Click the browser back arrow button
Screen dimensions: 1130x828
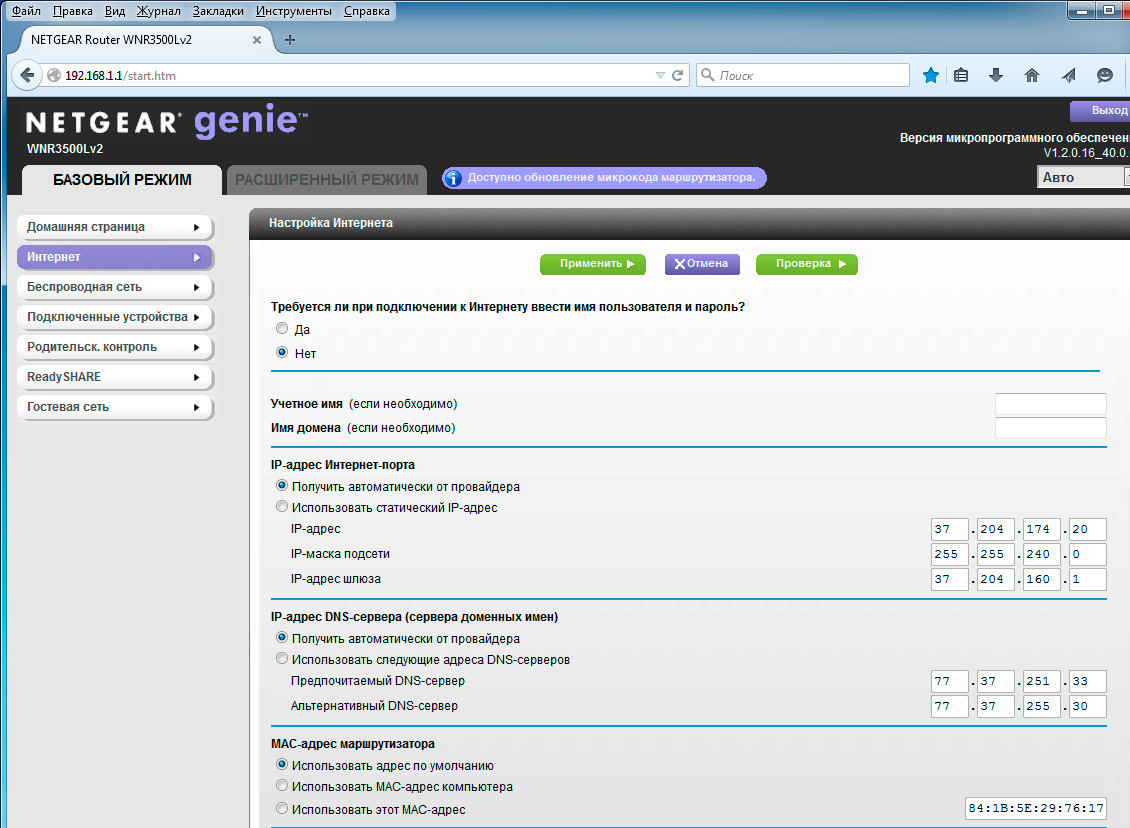(x=27, y=75)
